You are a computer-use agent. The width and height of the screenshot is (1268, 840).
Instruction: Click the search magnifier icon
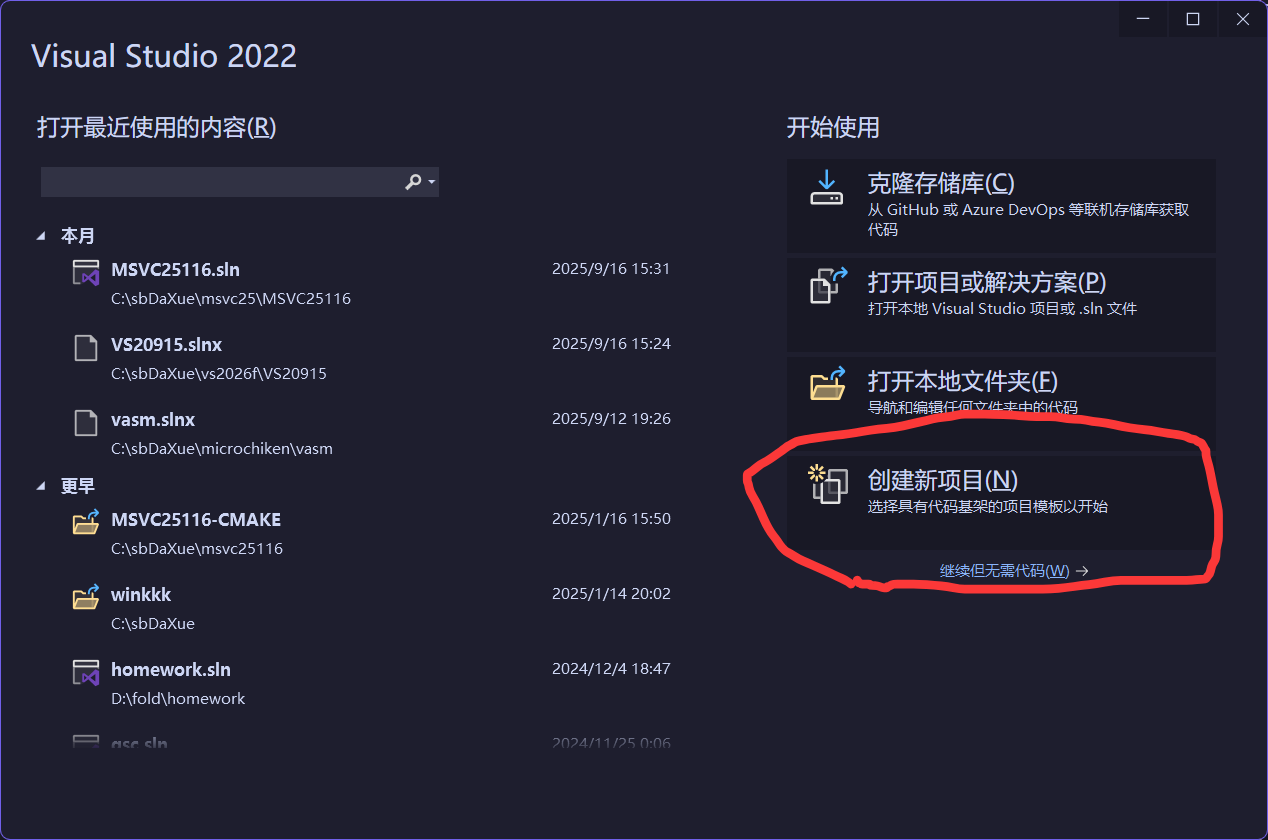pyautogui.click(x=413, y=182)
